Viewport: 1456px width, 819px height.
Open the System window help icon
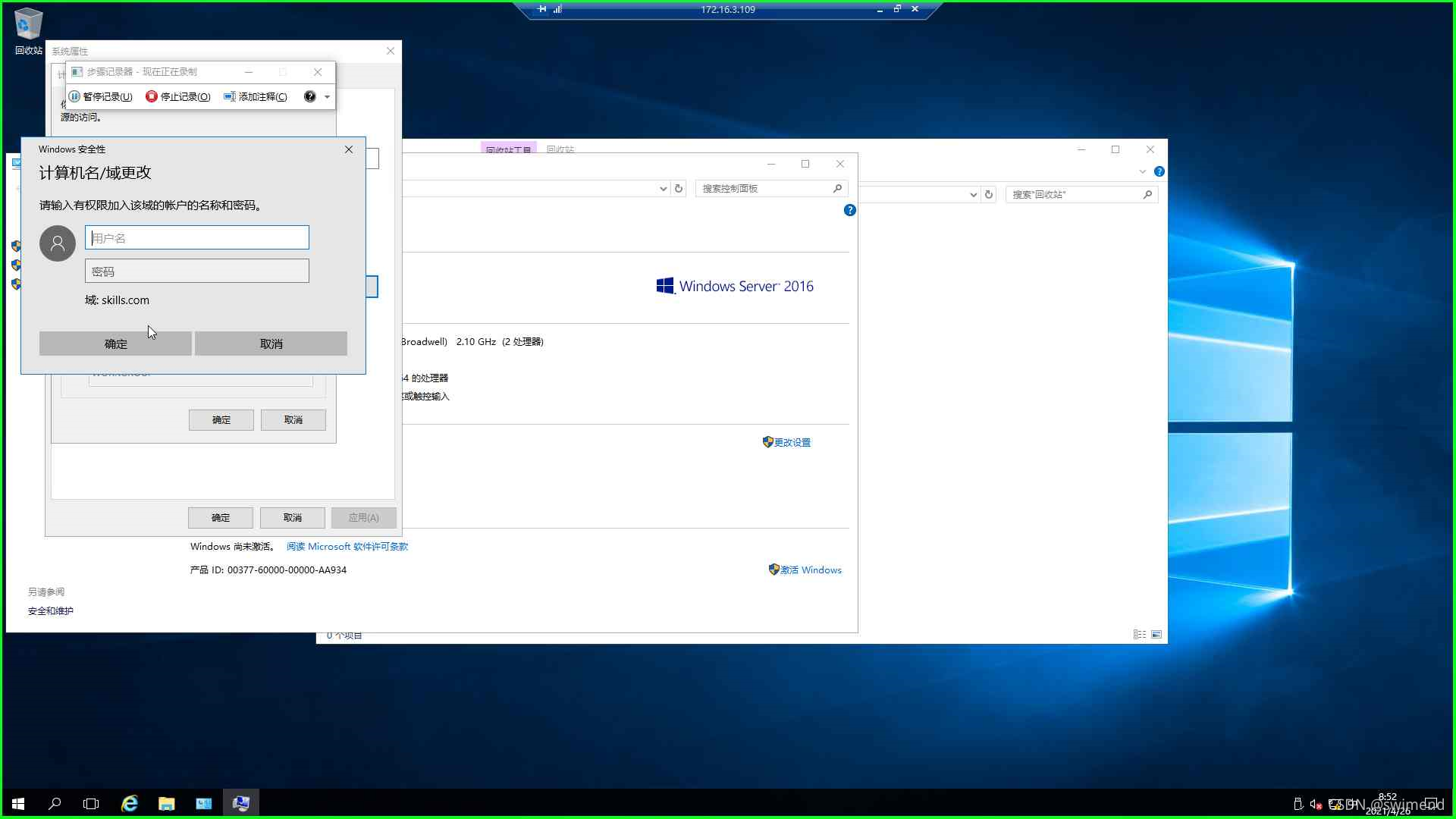click(x=850, y=210)
